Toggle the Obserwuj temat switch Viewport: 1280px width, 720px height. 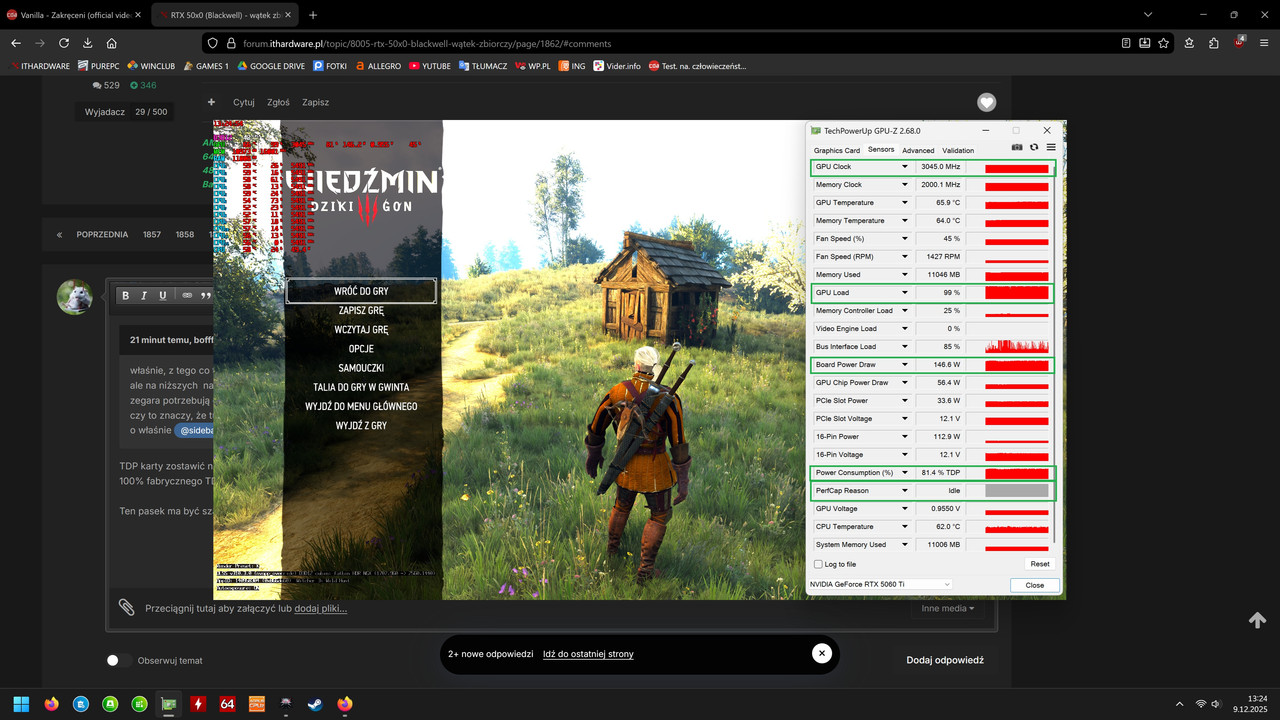[x=118, y=660]
